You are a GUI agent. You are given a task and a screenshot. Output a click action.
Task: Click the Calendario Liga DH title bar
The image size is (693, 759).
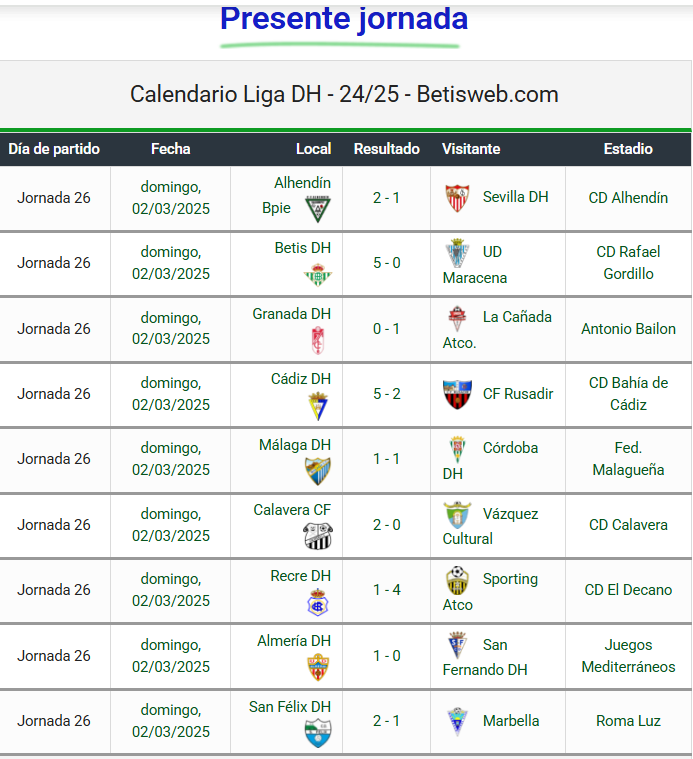(344, 94)
